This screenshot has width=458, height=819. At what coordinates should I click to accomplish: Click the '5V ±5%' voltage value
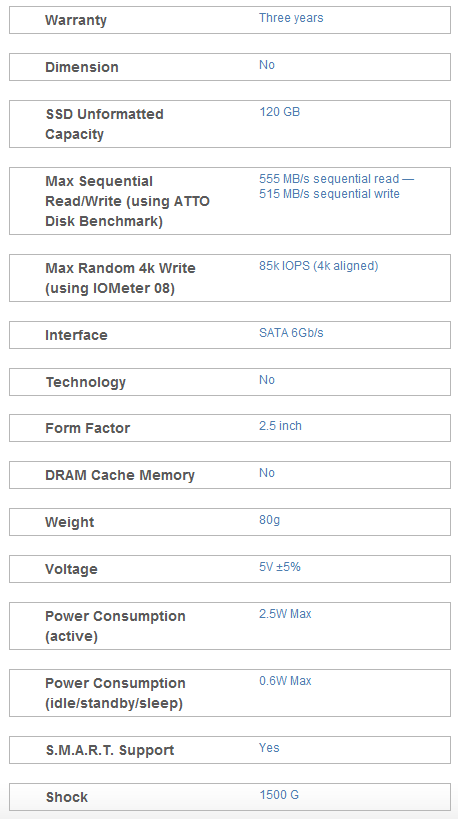[279, 567]
